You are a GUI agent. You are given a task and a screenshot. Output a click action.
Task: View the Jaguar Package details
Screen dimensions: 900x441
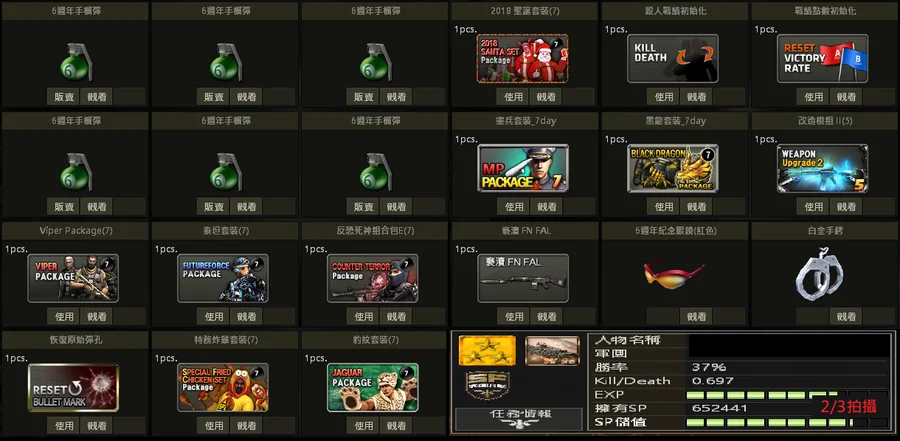click(x=396, y=425)
